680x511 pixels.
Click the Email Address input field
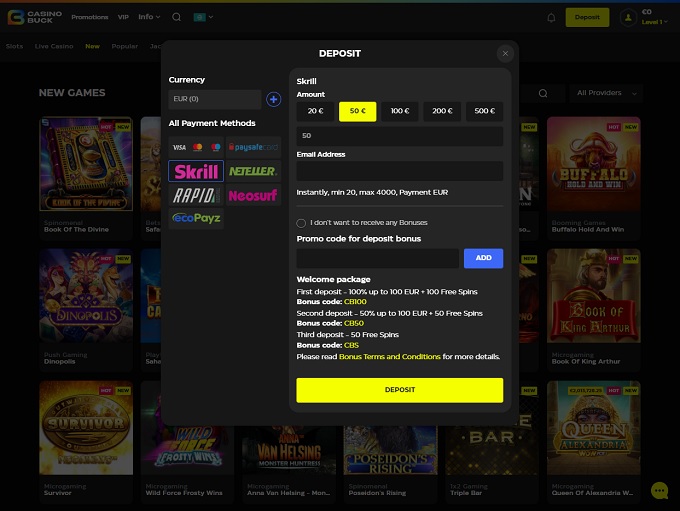pos(399,171)
